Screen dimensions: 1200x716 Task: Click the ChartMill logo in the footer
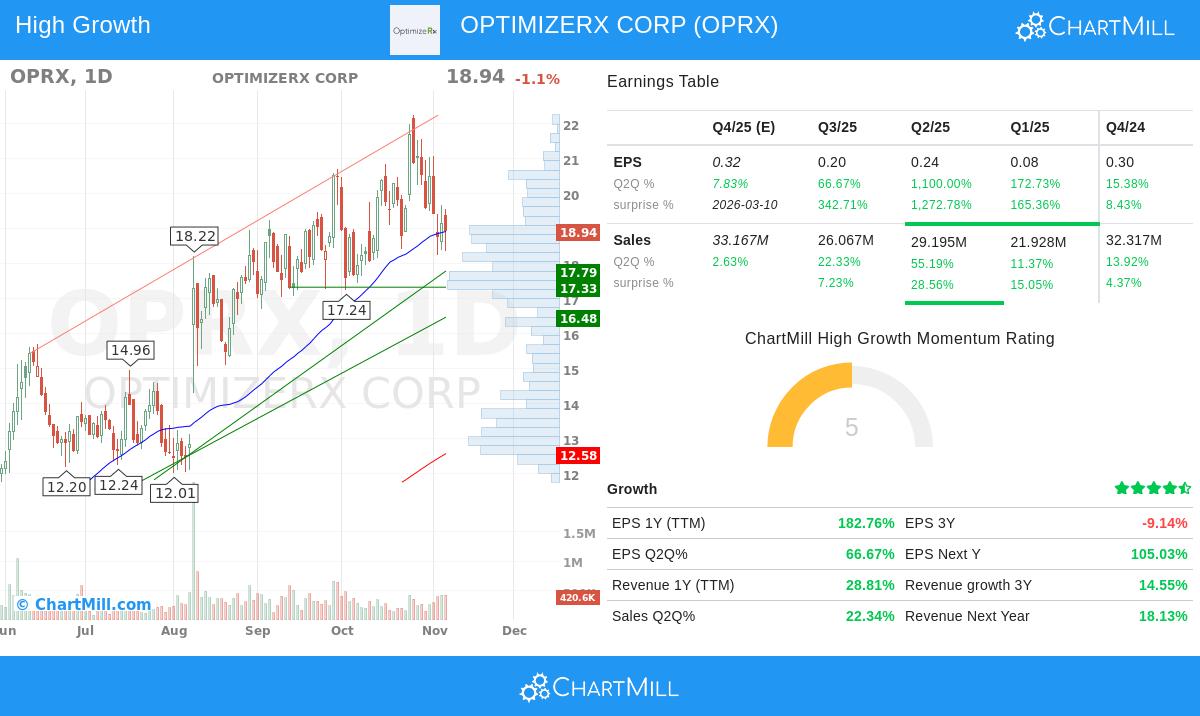(598, 687)
